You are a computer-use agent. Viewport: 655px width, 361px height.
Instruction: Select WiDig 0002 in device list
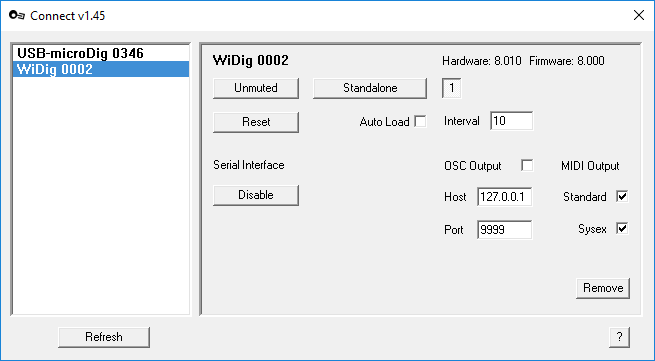101,69
